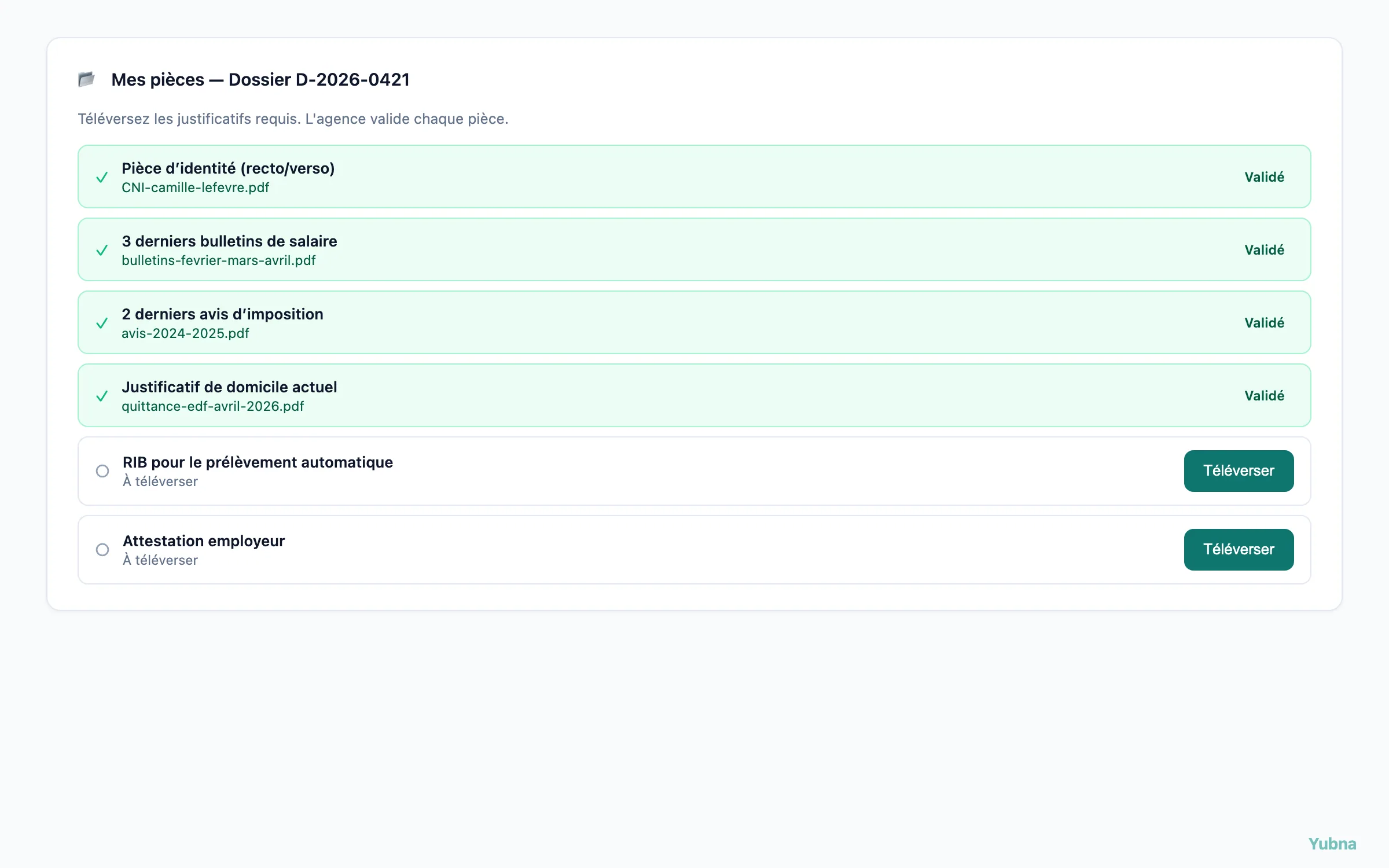
Task: Click the checkmark icon for Pièce d'identité
Action: (102, 177)
